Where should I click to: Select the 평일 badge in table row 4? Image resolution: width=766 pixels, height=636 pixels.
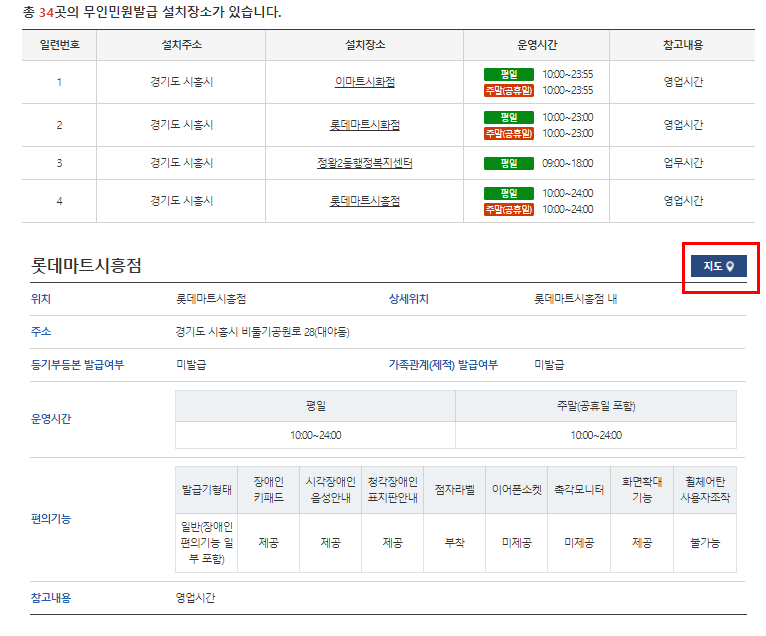click(x=509, y=193)
